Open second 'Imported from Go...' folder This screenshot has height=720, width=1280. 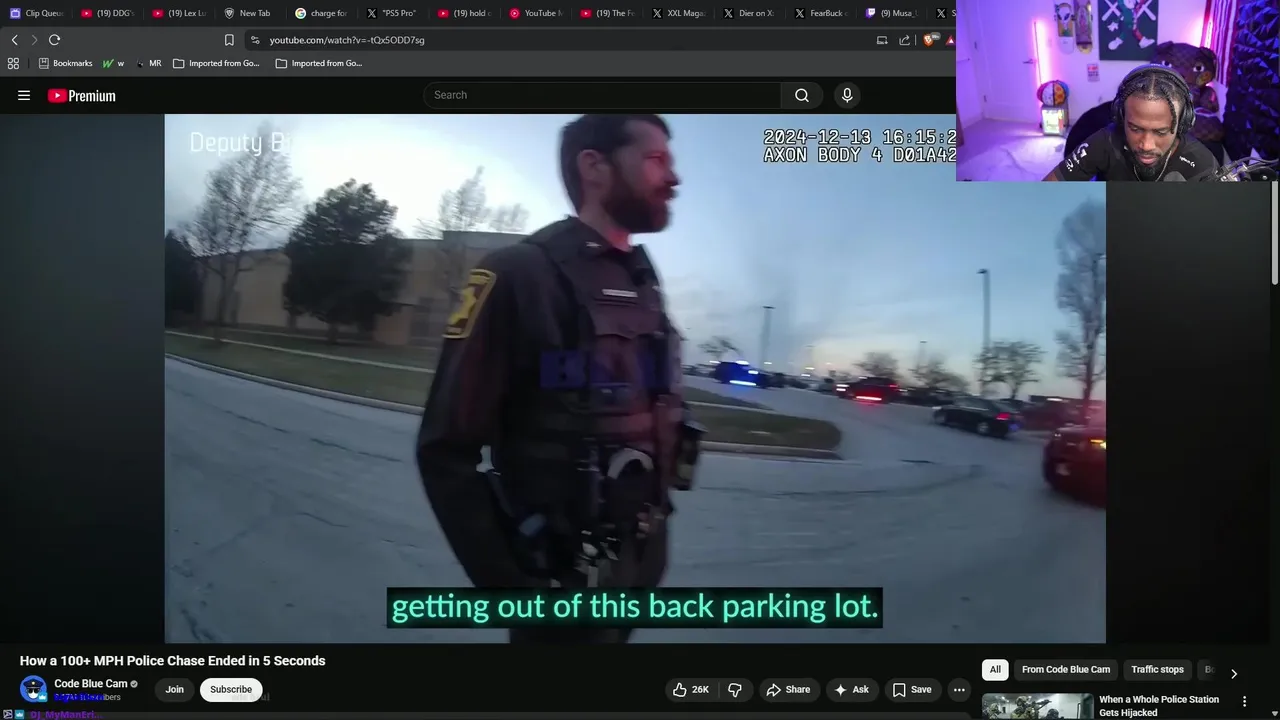coord(318,63)
